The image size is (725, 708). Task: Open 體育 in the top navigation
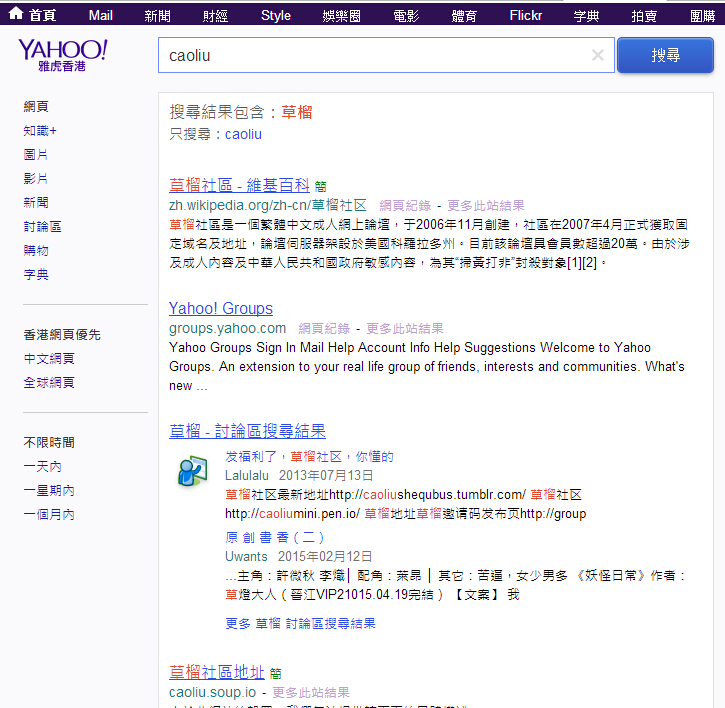pos(464,16)
